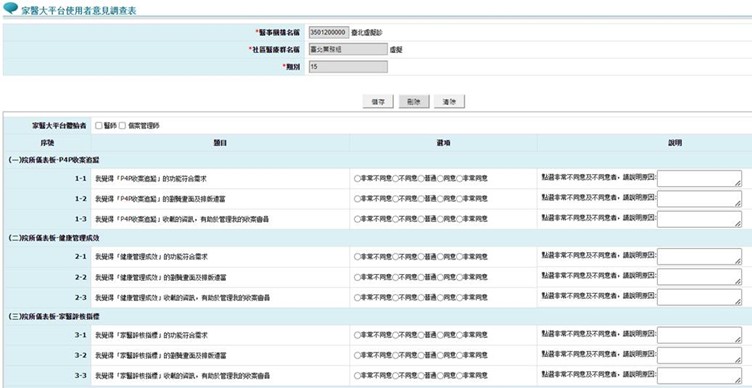Click the 家醫大平台體驗者 label
Screen dimensions: 752x388
pyautogui.click(x=59, y=126)
